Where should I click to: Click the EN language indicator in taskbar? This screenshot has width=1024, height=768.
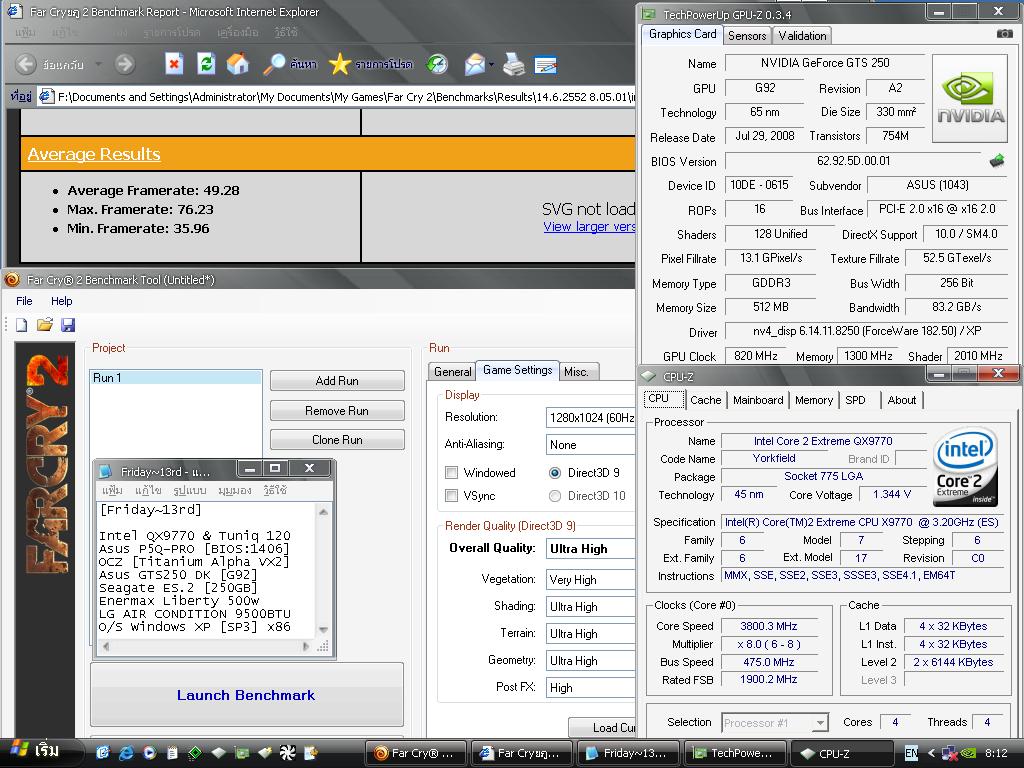911,753
